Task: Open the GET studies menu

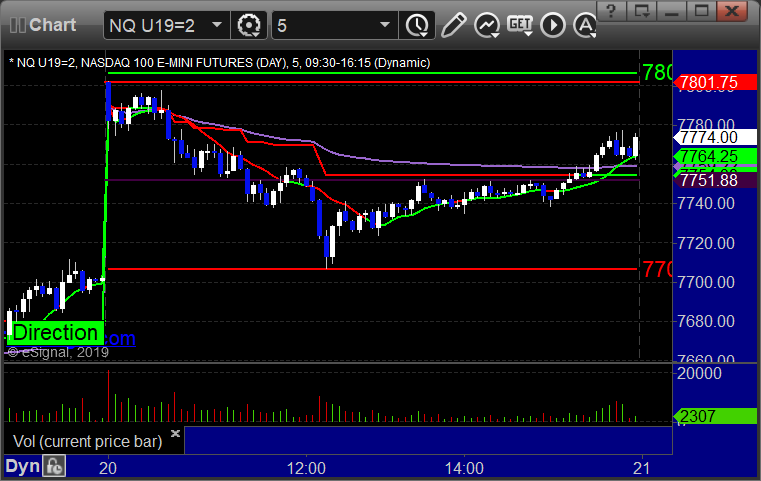Action: 520,25
